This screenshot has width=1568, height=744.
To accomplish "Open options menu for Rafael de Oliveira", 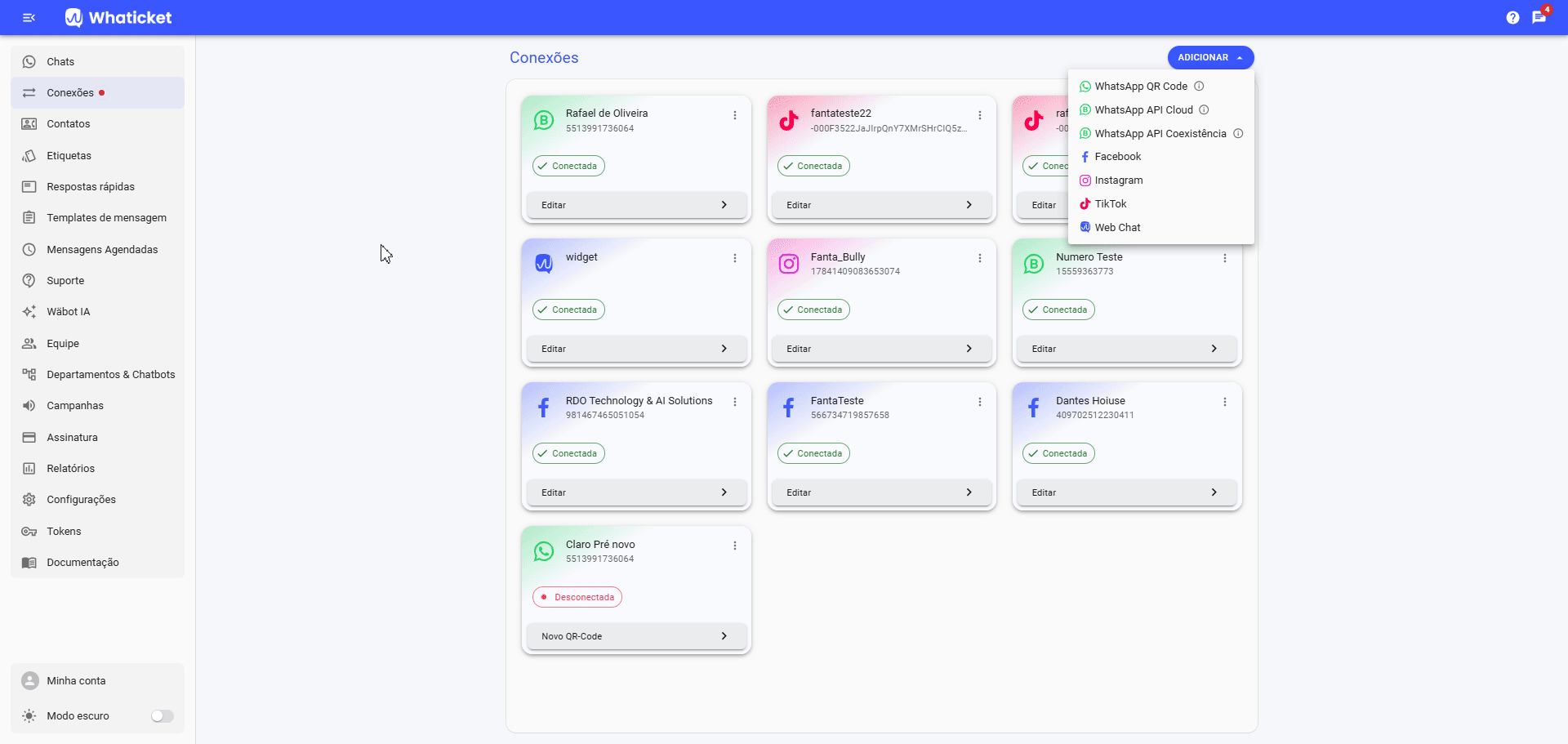I will 735,115.
